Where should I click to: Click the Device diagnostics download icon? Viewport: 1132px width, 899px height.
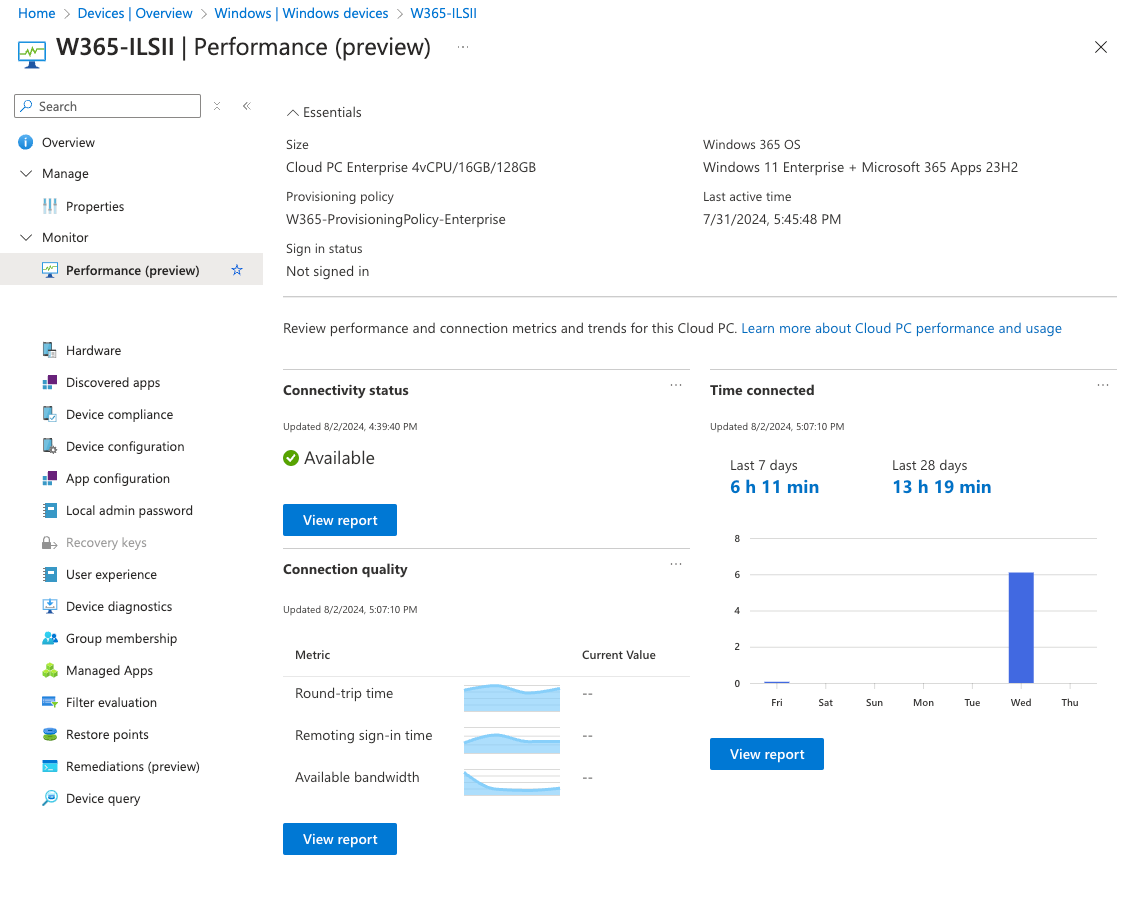click(50, 607)
